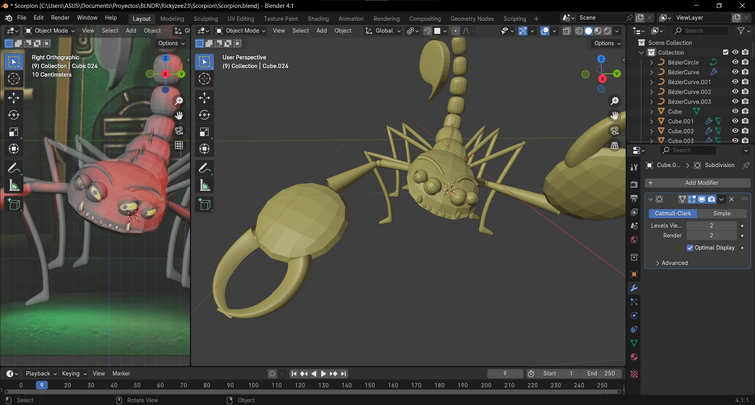Viewport: 755px width, 405px height.
Task: Switch to Rendered shading in User Perspective viewport
Action: click(x=608, y=31)
